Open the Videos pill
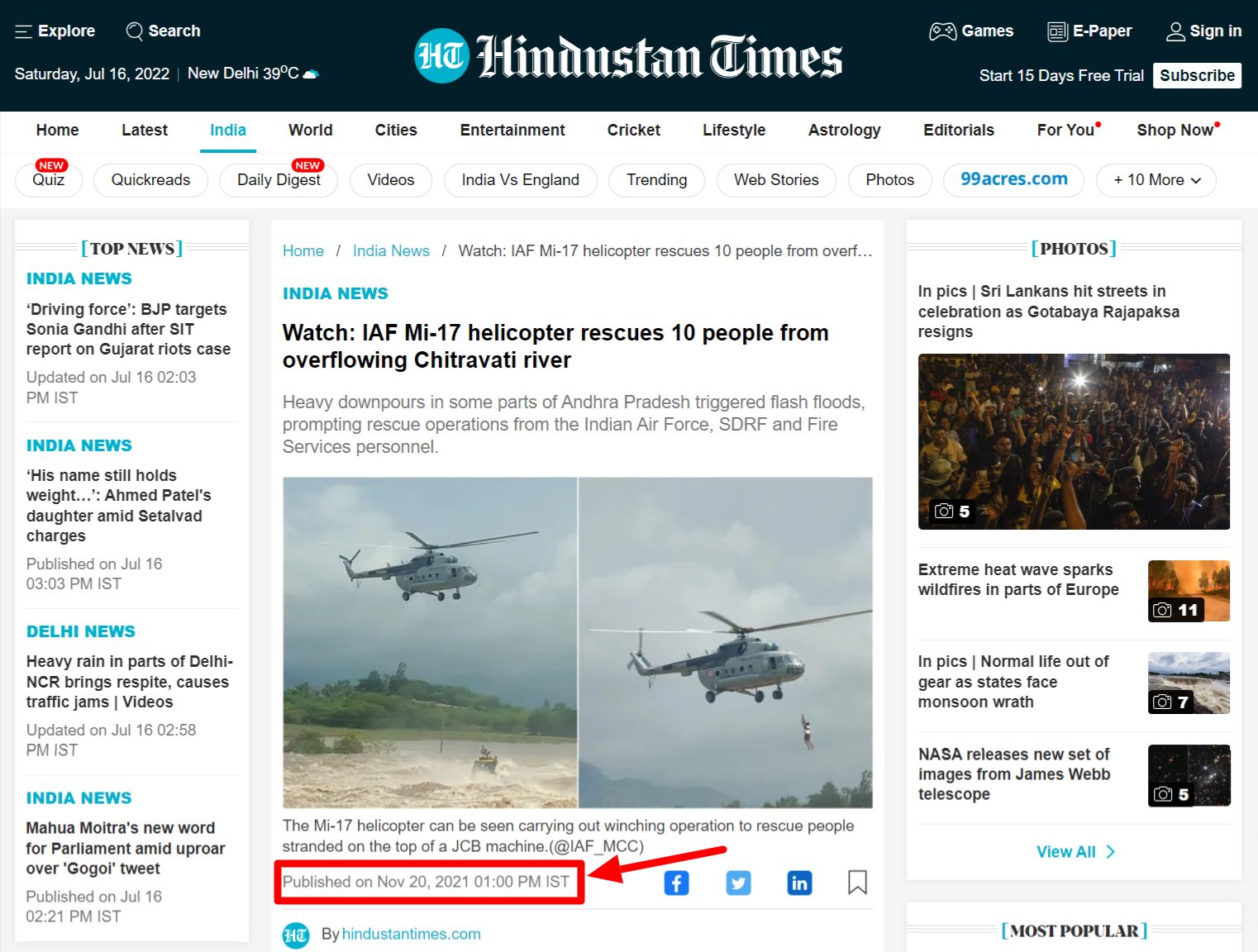This screenshot has height=952, width=1258. [391, 180]
